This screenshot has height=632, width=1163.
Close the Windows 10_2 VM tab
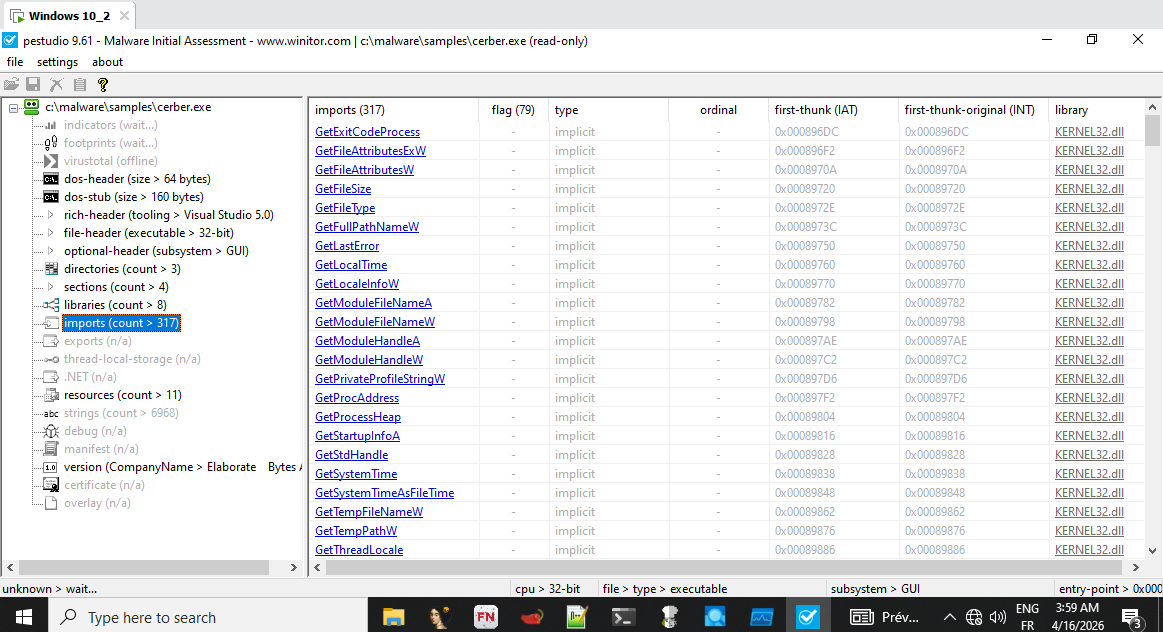click(x=124, y=16)
